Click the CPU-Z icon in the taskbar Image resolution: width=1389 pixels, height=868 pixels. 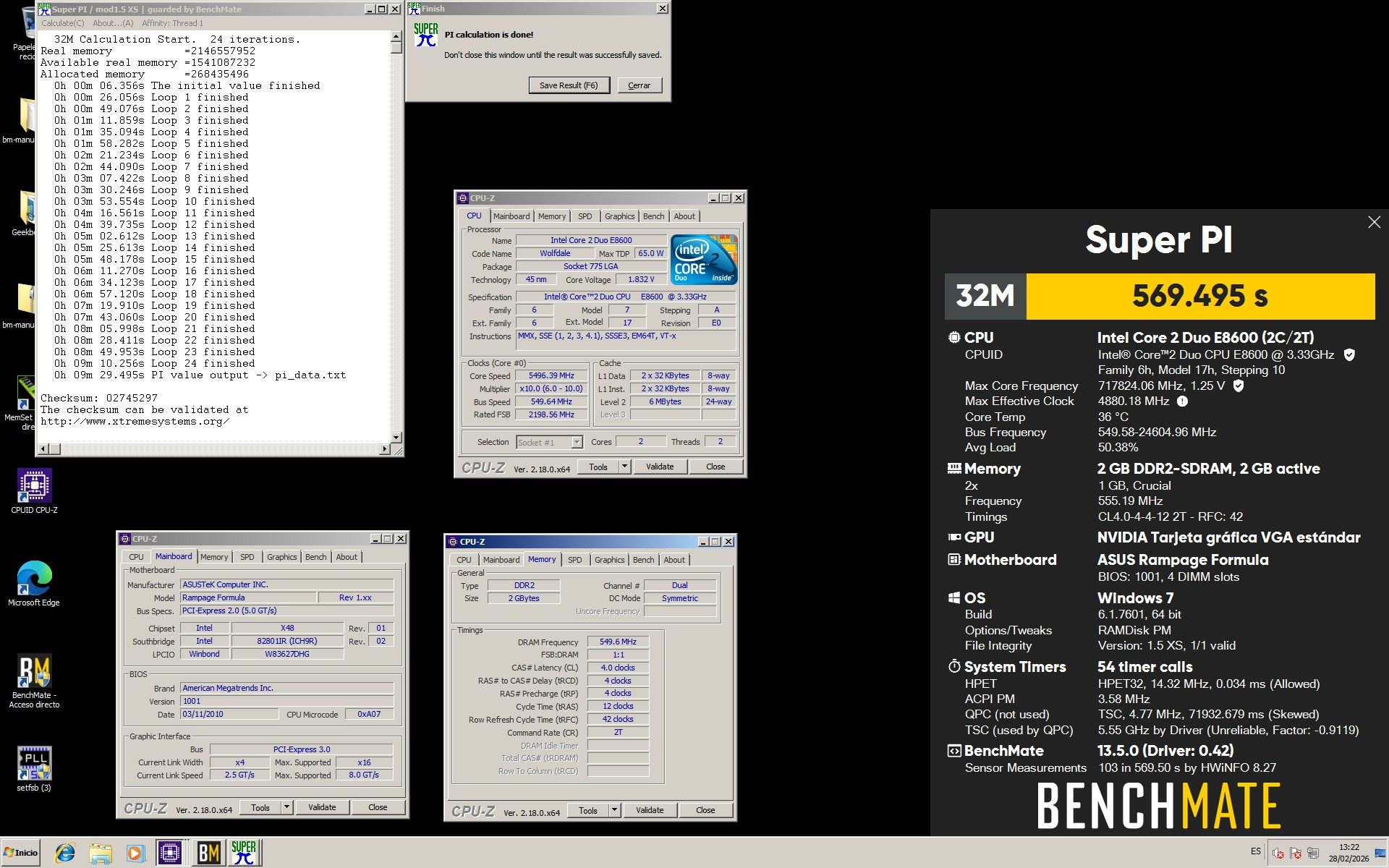click(170, 853)
